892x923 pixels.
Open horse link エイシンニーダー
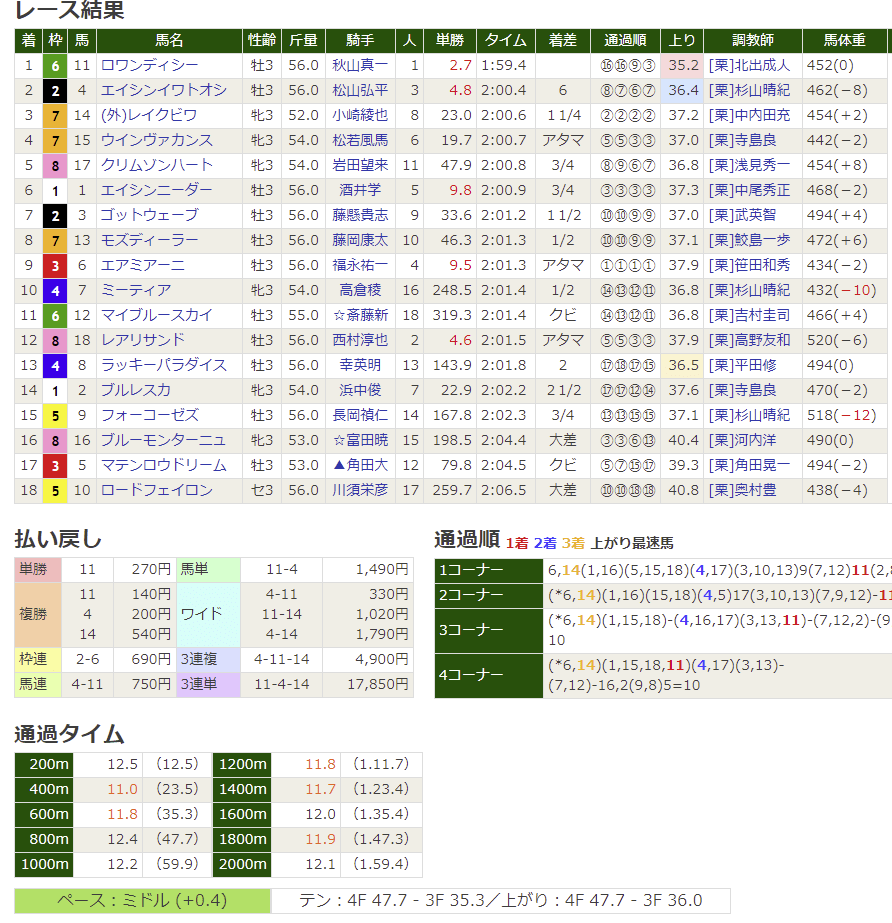point(157,190)
